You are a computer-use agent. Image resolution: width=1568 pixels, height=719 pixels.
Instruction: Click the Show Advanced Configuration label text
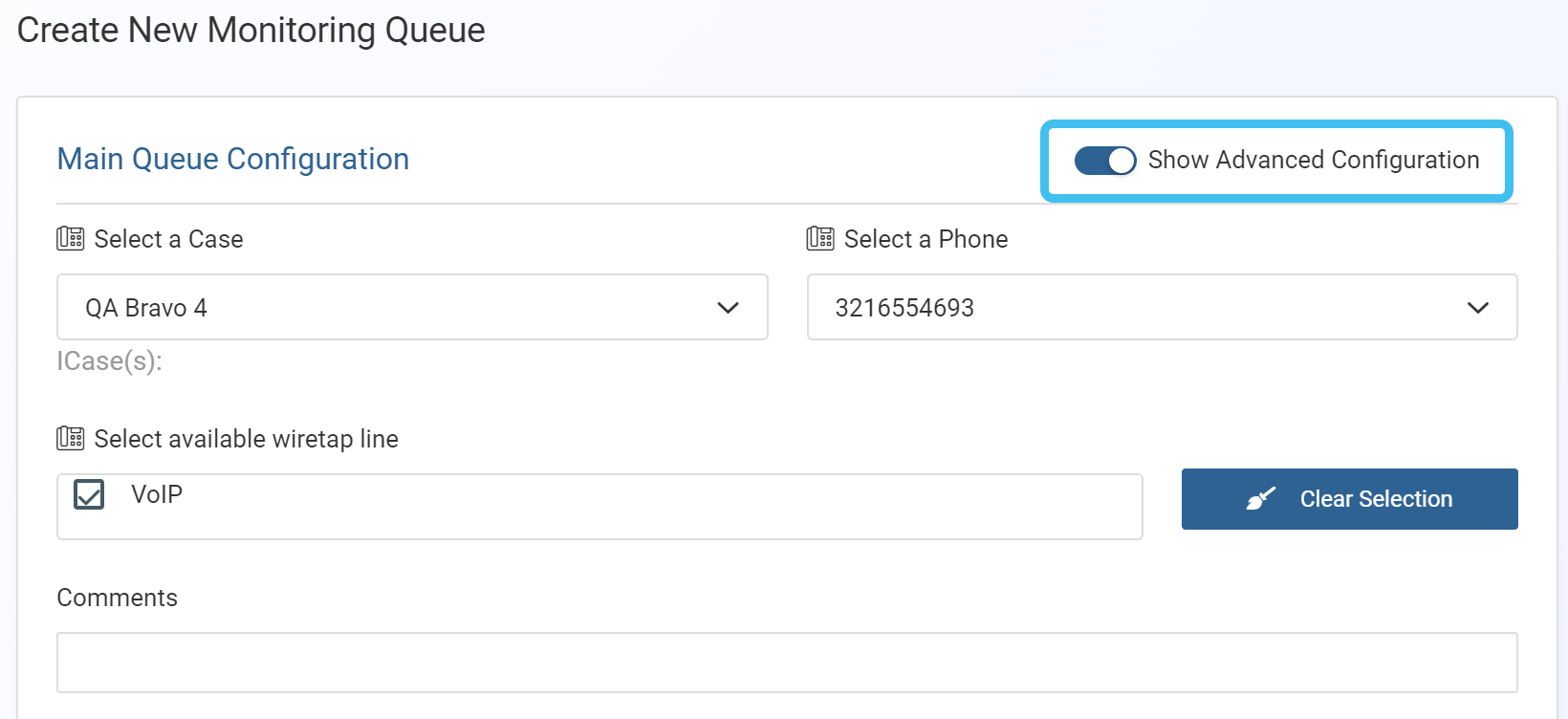(x=1313, y=160)
